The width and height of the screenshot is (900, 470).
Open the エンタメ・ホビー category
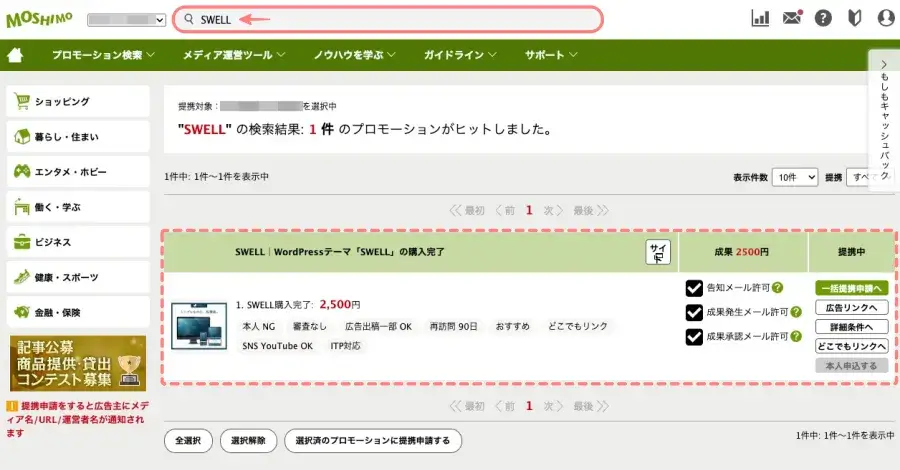tap(78, 172)
